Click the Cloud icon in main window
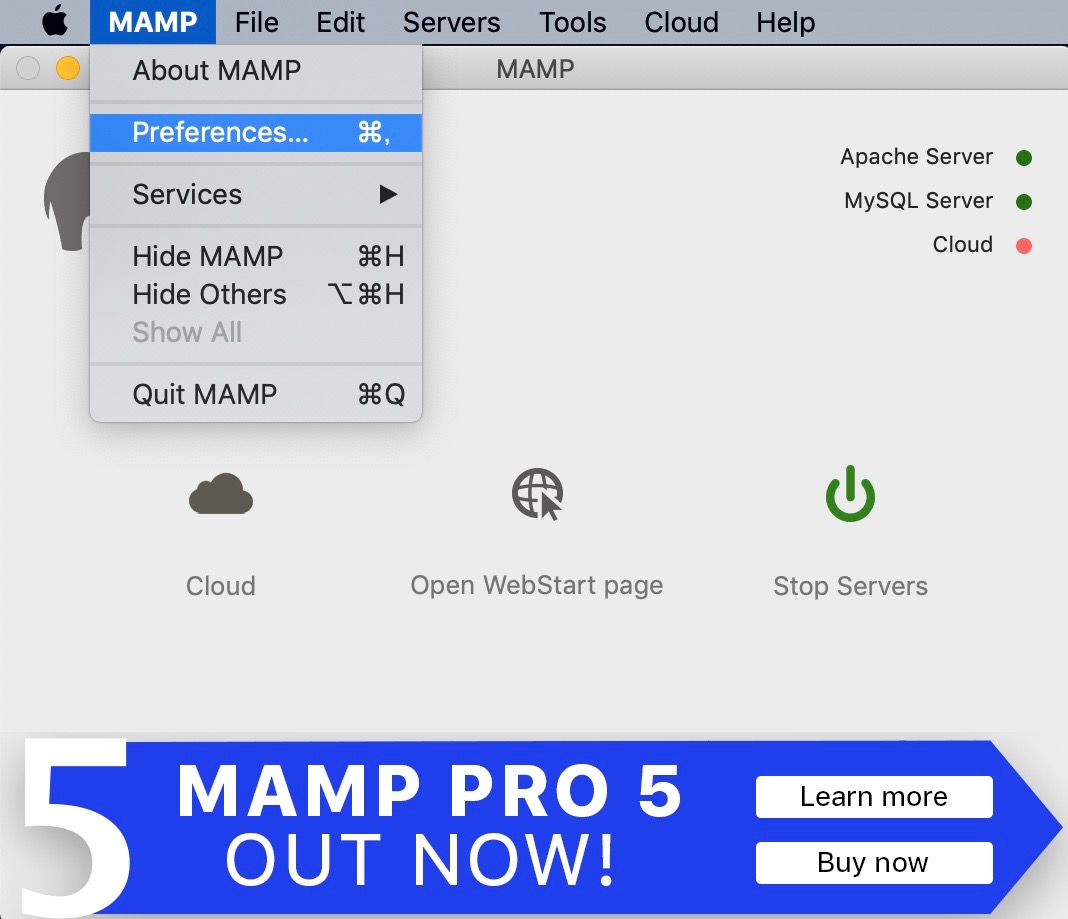This screenshot has height=919, width=1068. pyautogui.click(x=220, y=495)
